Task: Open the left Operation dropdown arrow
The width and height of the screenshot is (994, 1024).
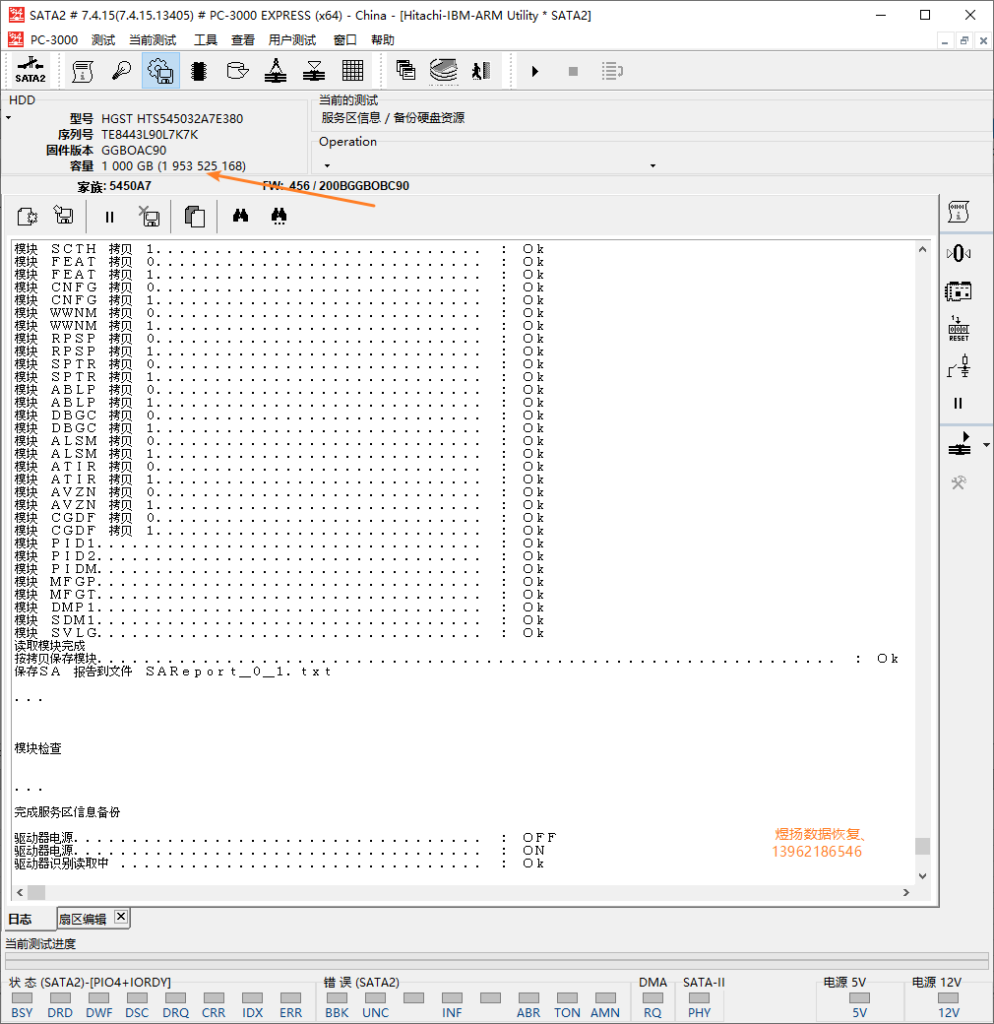Action: point(327,166)
